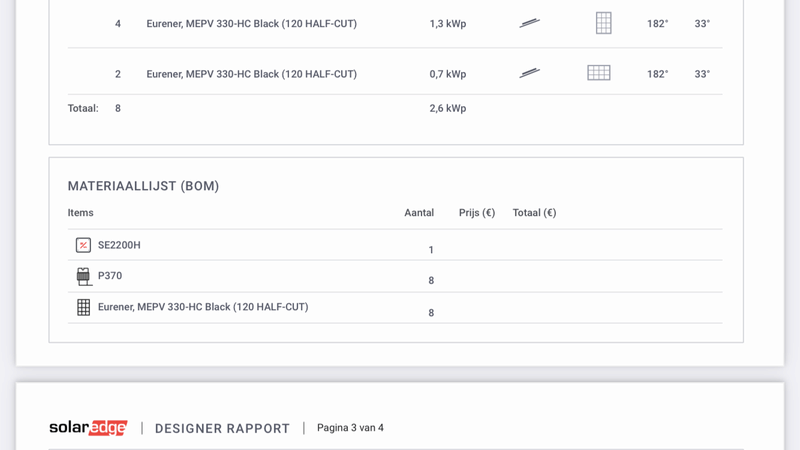Click the SE2200H inverter icon

coord(83,245)
